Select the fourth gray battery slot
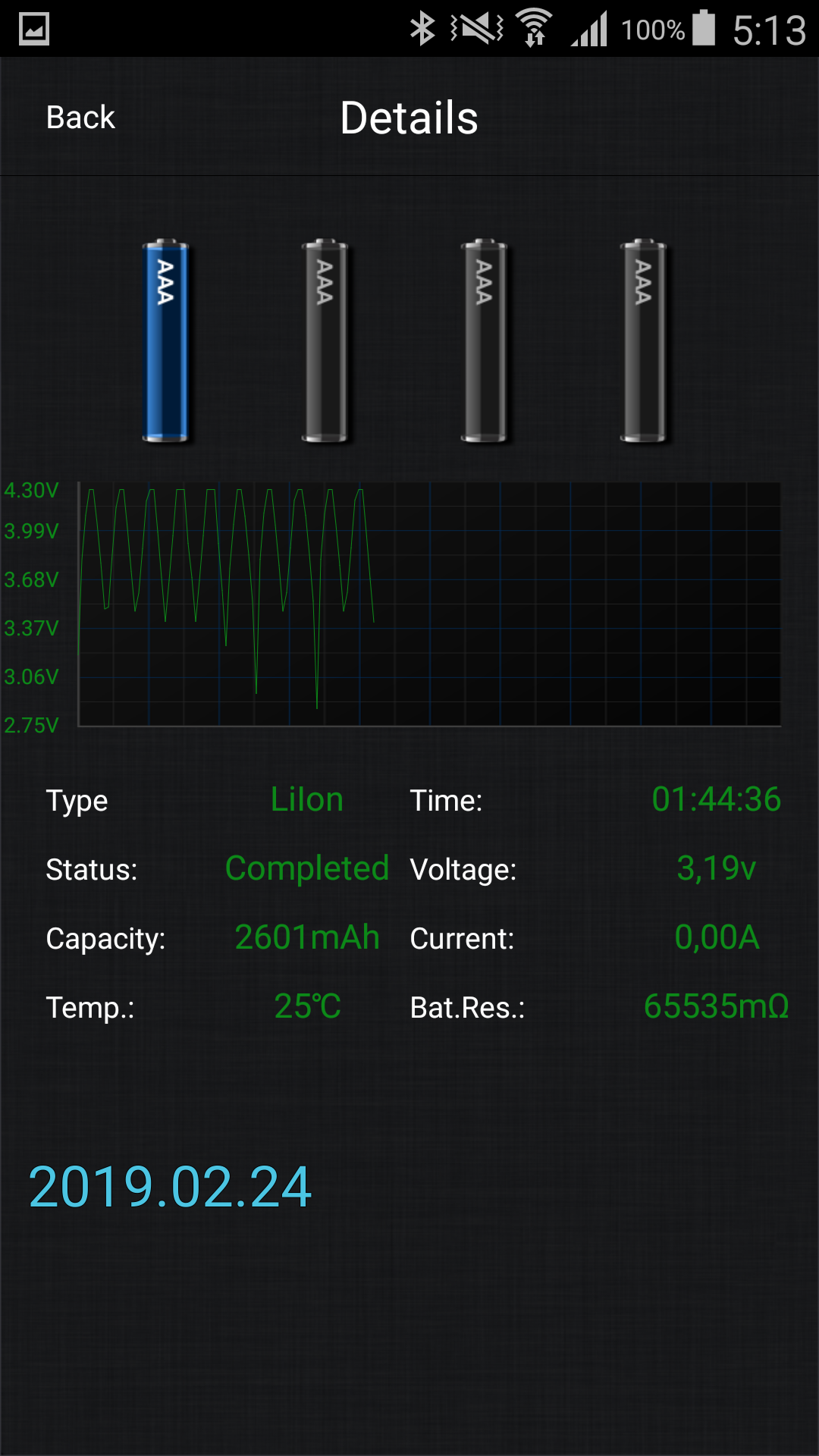Screen dimensions: 819x1456 pos(643,340)
